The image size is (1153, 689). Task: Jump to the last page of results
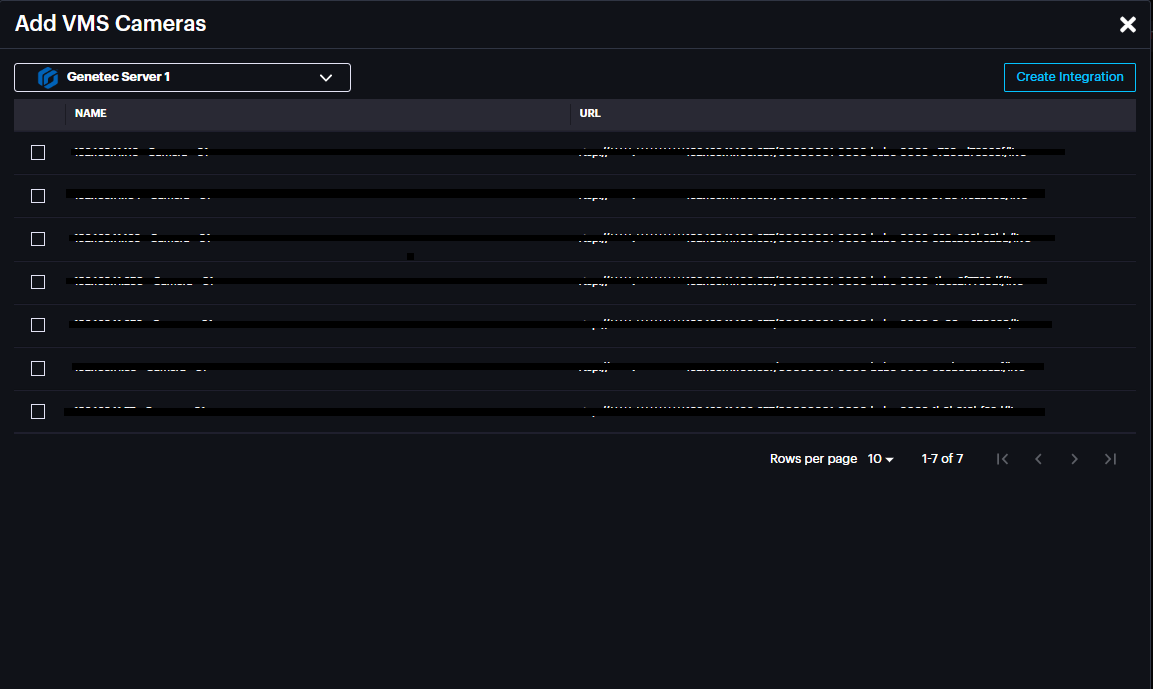[x=1110, y=459]
